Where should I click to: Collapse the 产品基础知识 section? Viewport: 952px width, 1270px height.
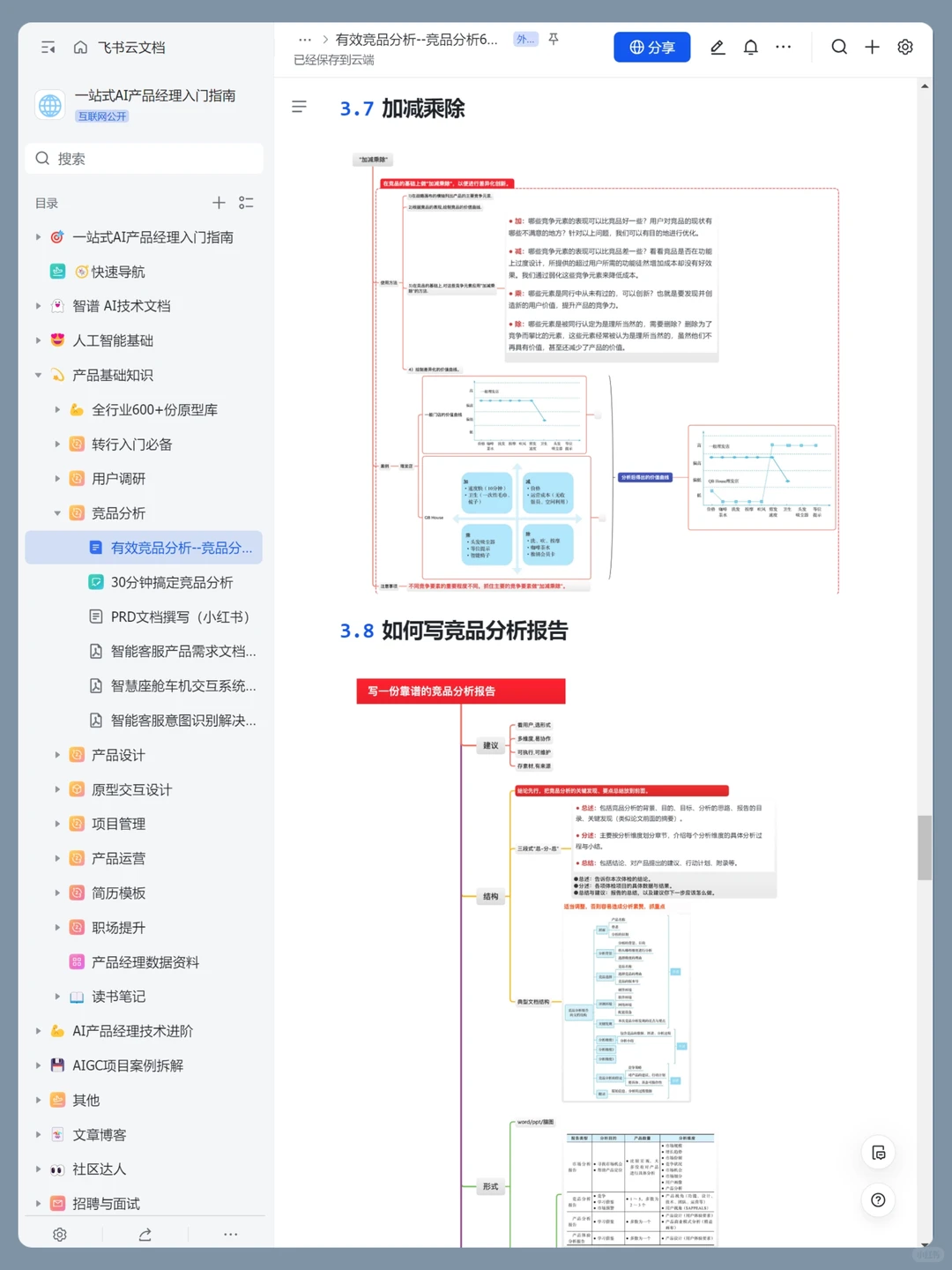point(39,375)
